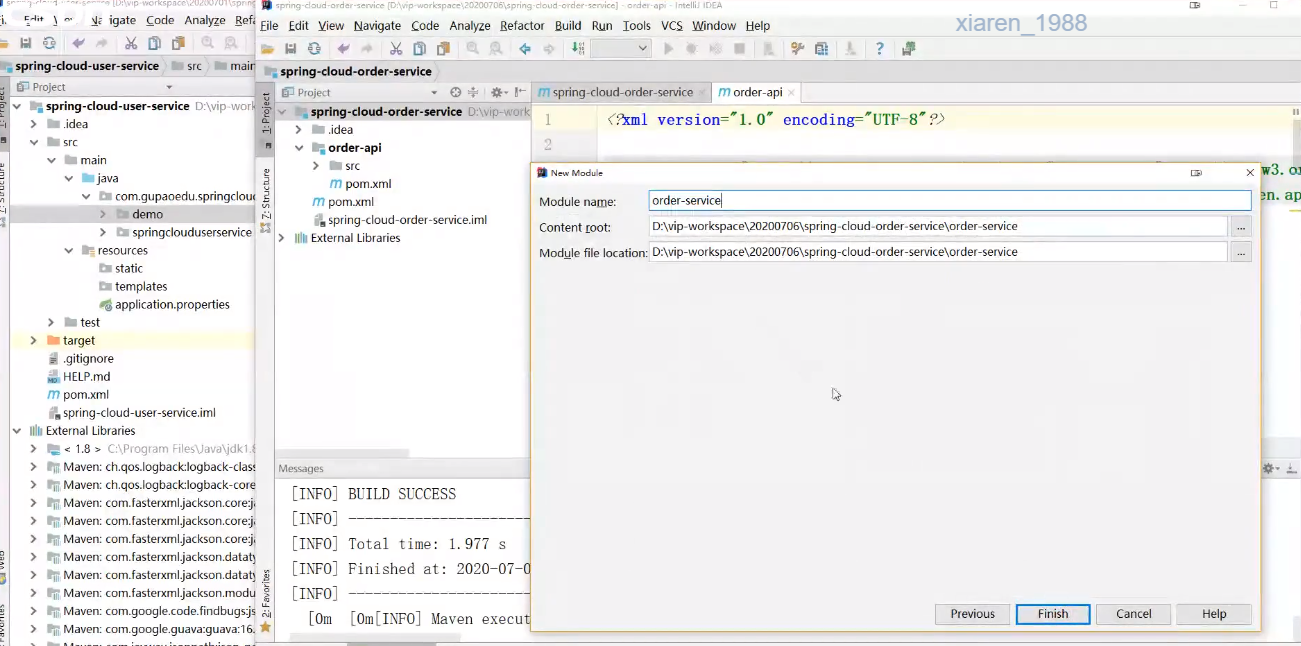
Task: Click Cancel in the New Module dialog
Action: 1134,614
